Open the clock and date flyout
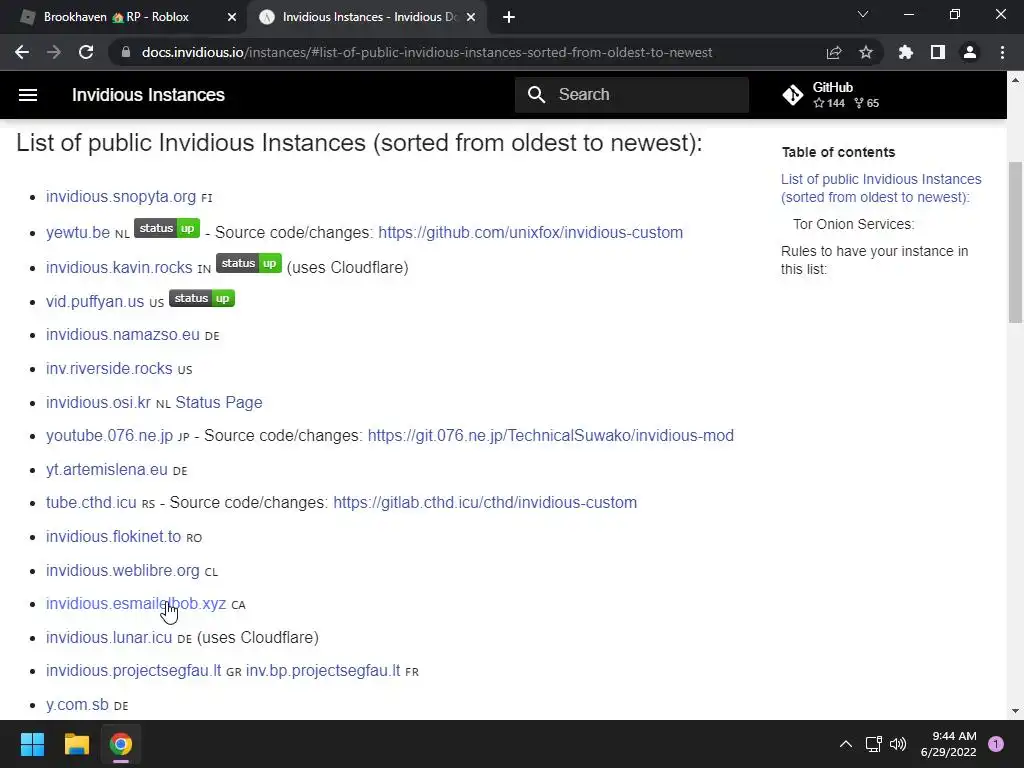The image size is (1024, 768). (948, 744)
